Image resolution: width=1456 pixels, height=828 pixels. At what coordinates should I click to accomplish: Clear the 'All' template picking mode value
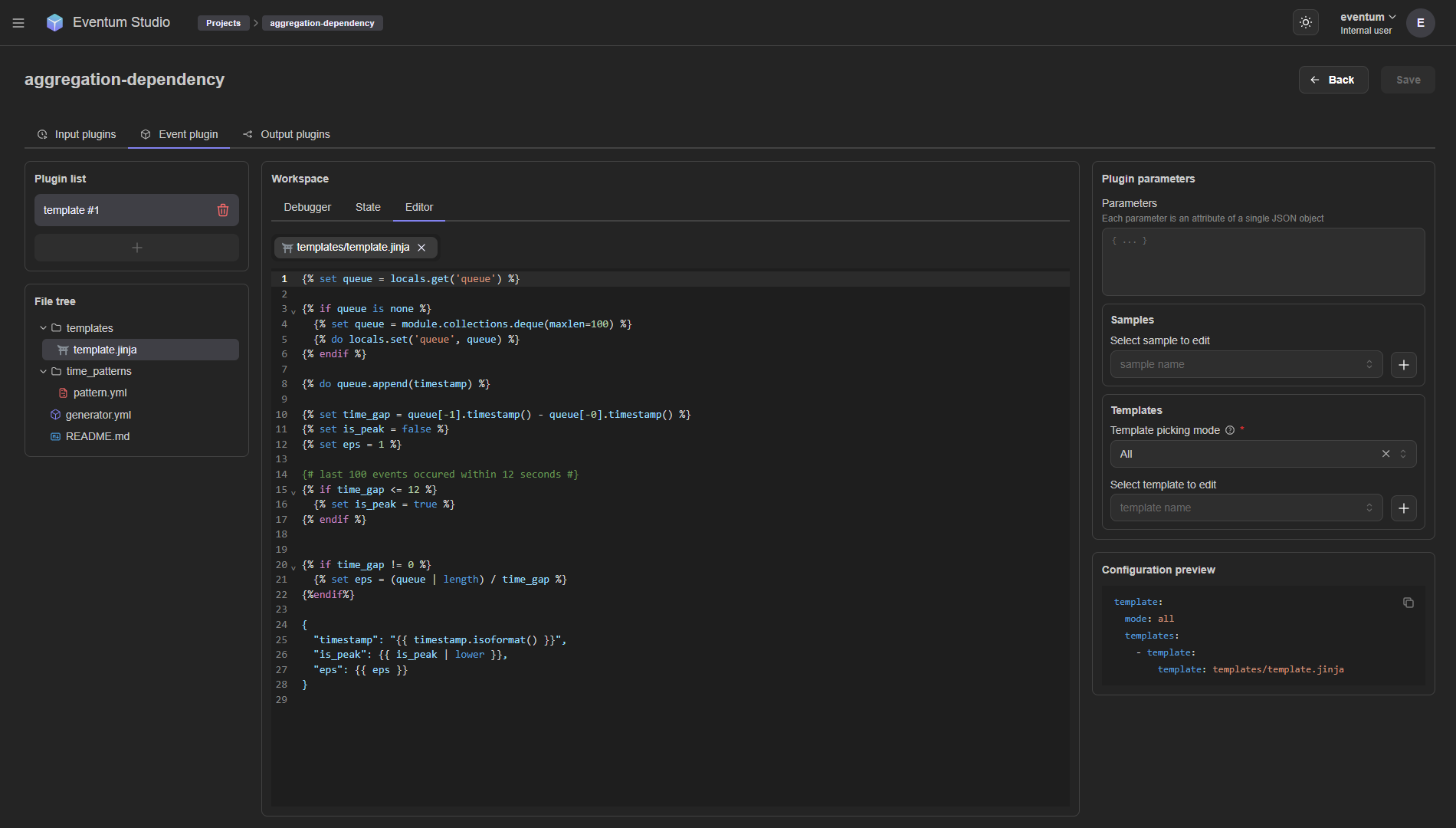[x=1385, y=454]
